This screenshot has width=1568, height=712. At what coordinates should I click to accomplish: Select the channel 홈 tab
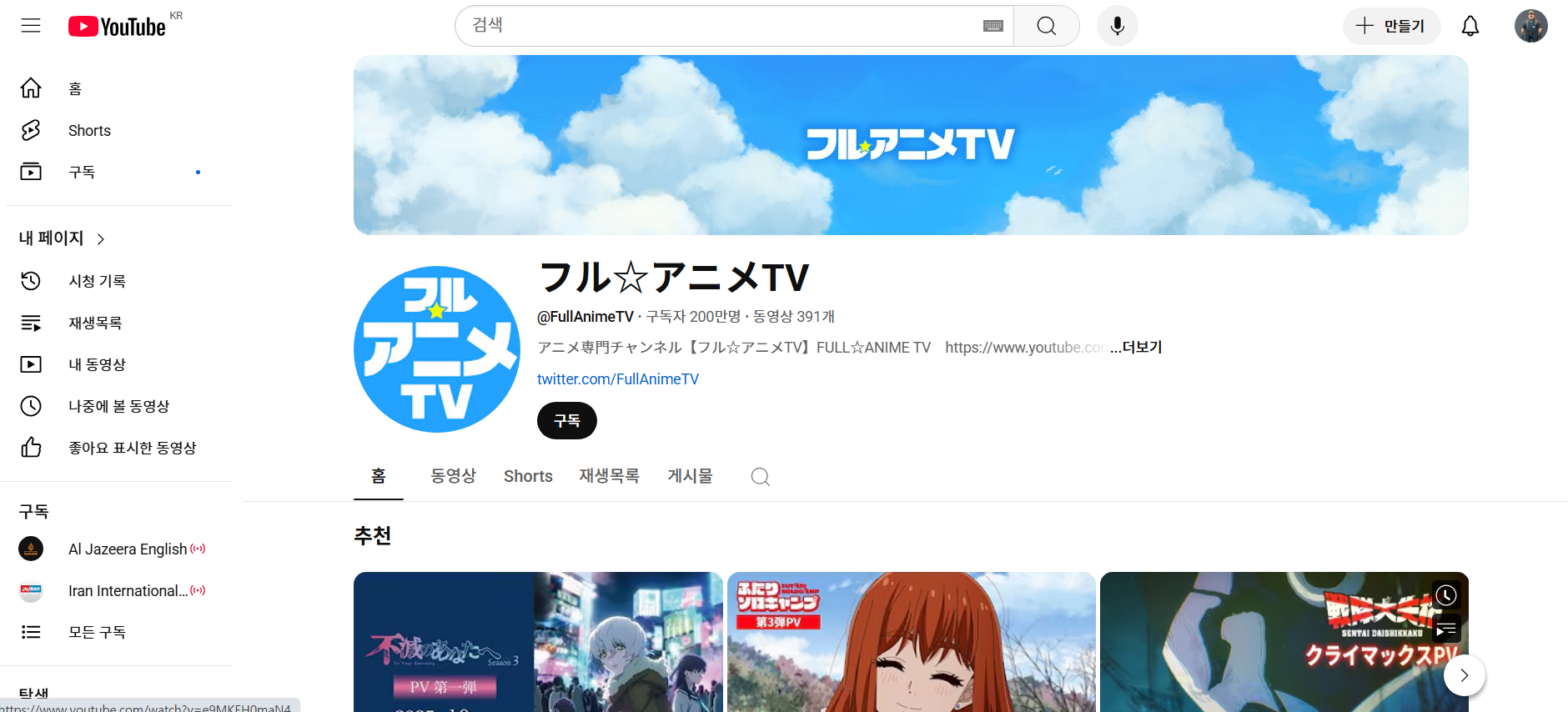(x=379, y=476)
